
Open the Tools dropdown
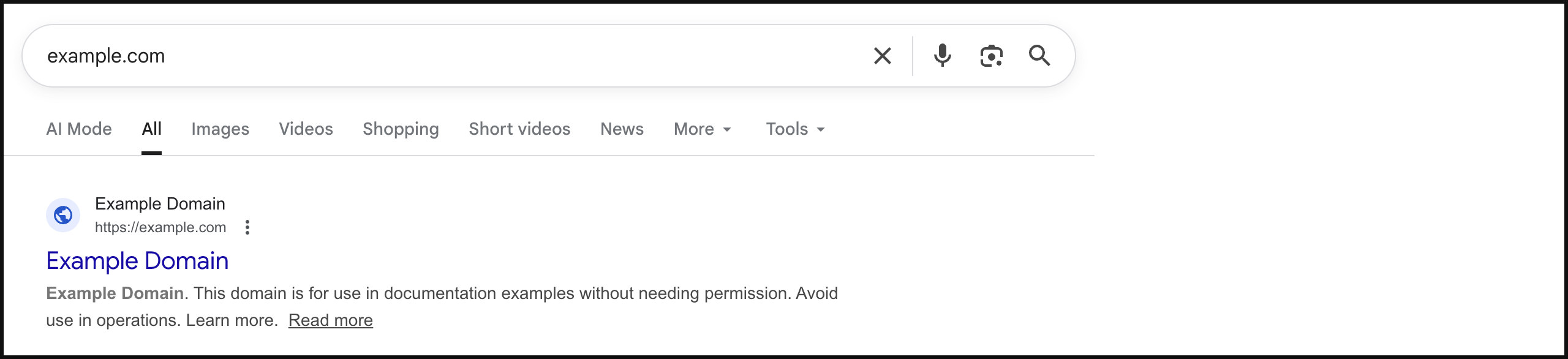coord(795,129)
